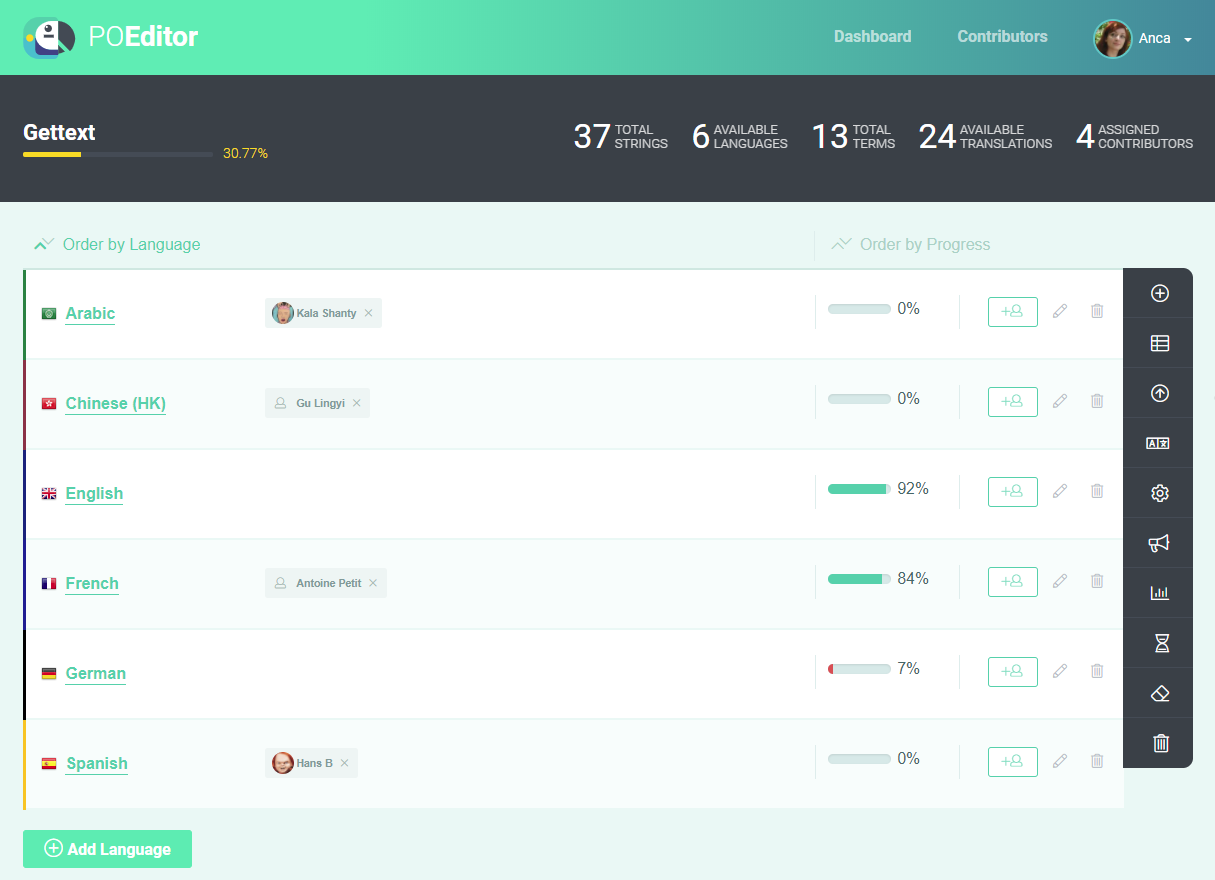The image size is (1215, 880).
Task: Open the Arabic language link
Action: [90, 313]
